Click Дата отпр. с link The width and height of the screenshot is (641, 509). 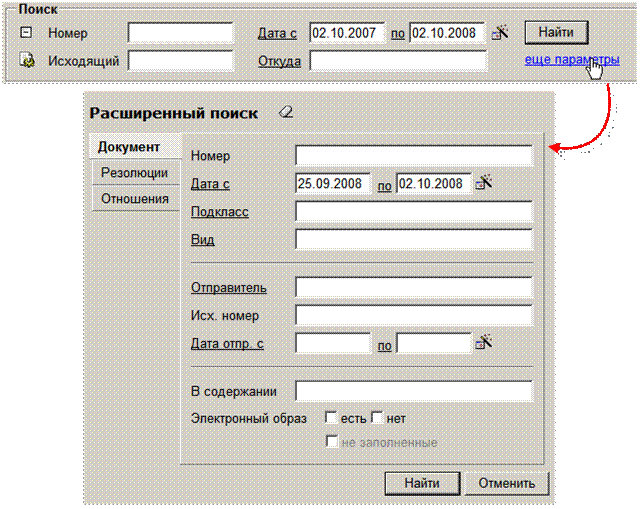tap(227, 343)
